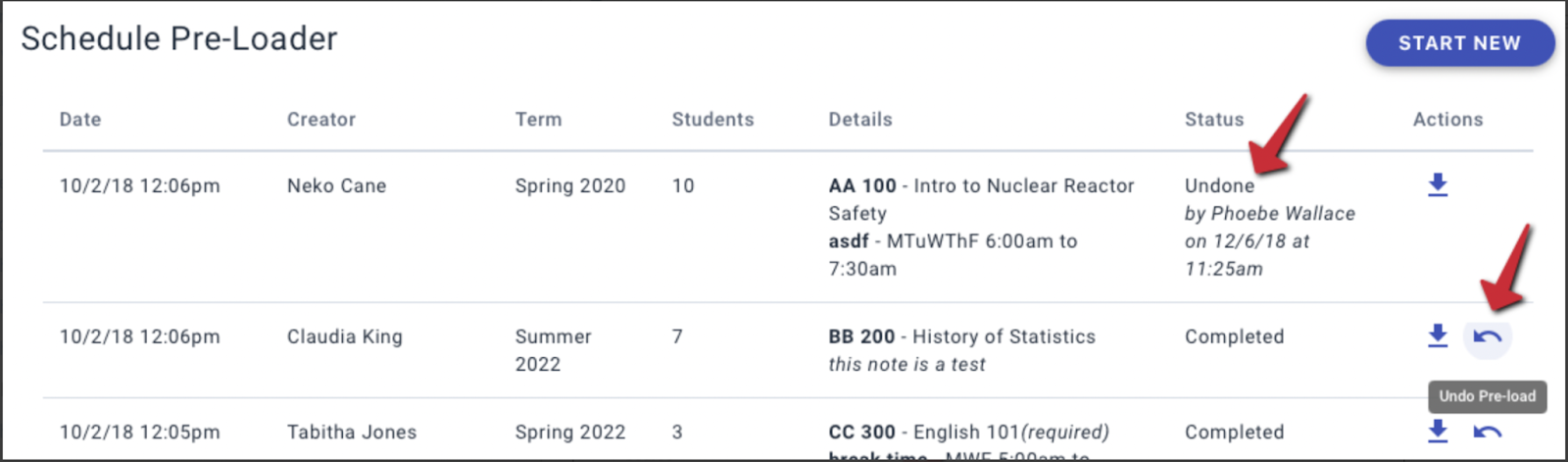This screenshot has height=462, width=1568.
Task: Download the Claudia King pre-load file
Action: click(1438, 335)
